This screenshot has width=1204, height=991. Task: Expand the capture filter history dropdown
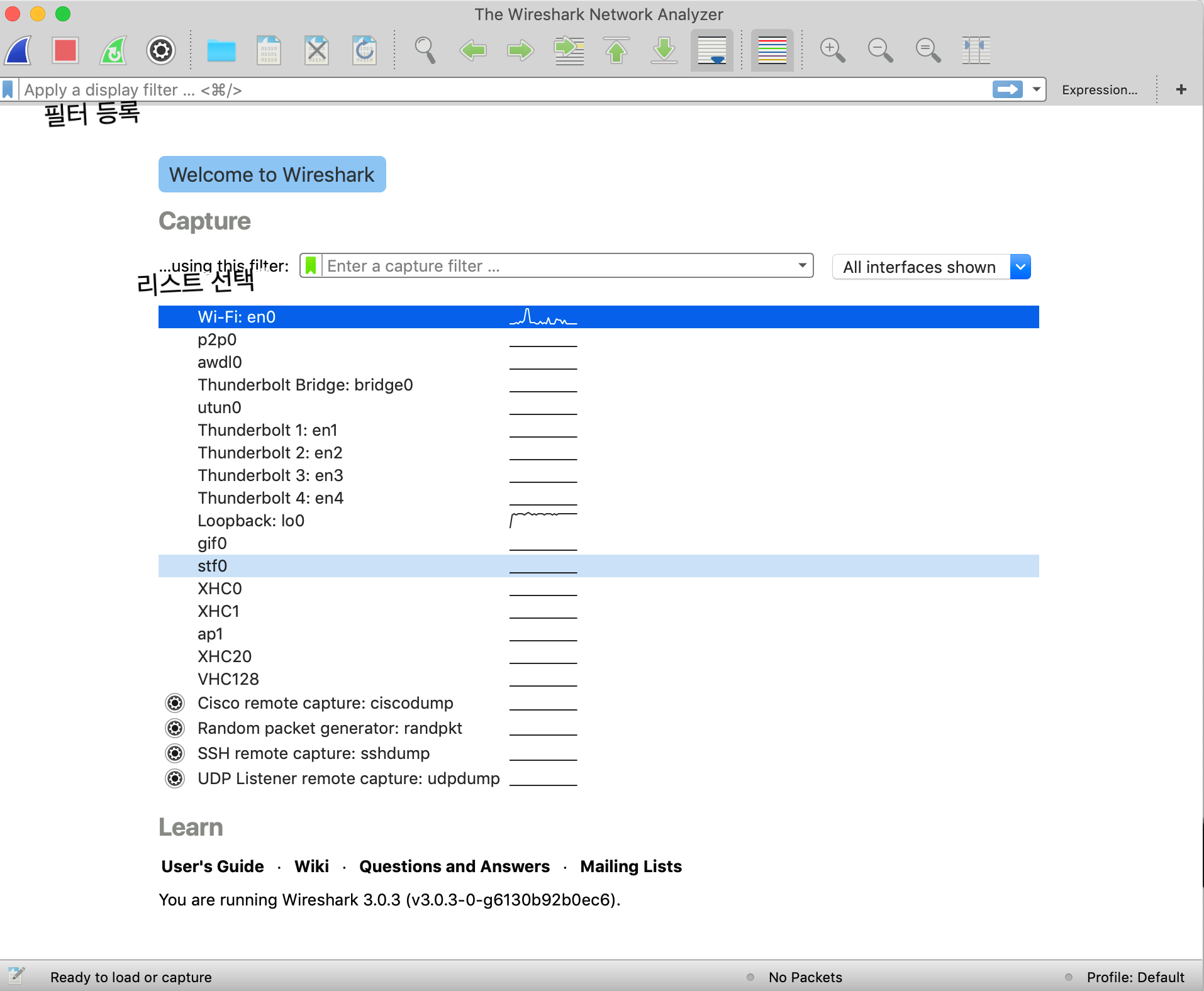pyautogui.click(x=803, y=266)
